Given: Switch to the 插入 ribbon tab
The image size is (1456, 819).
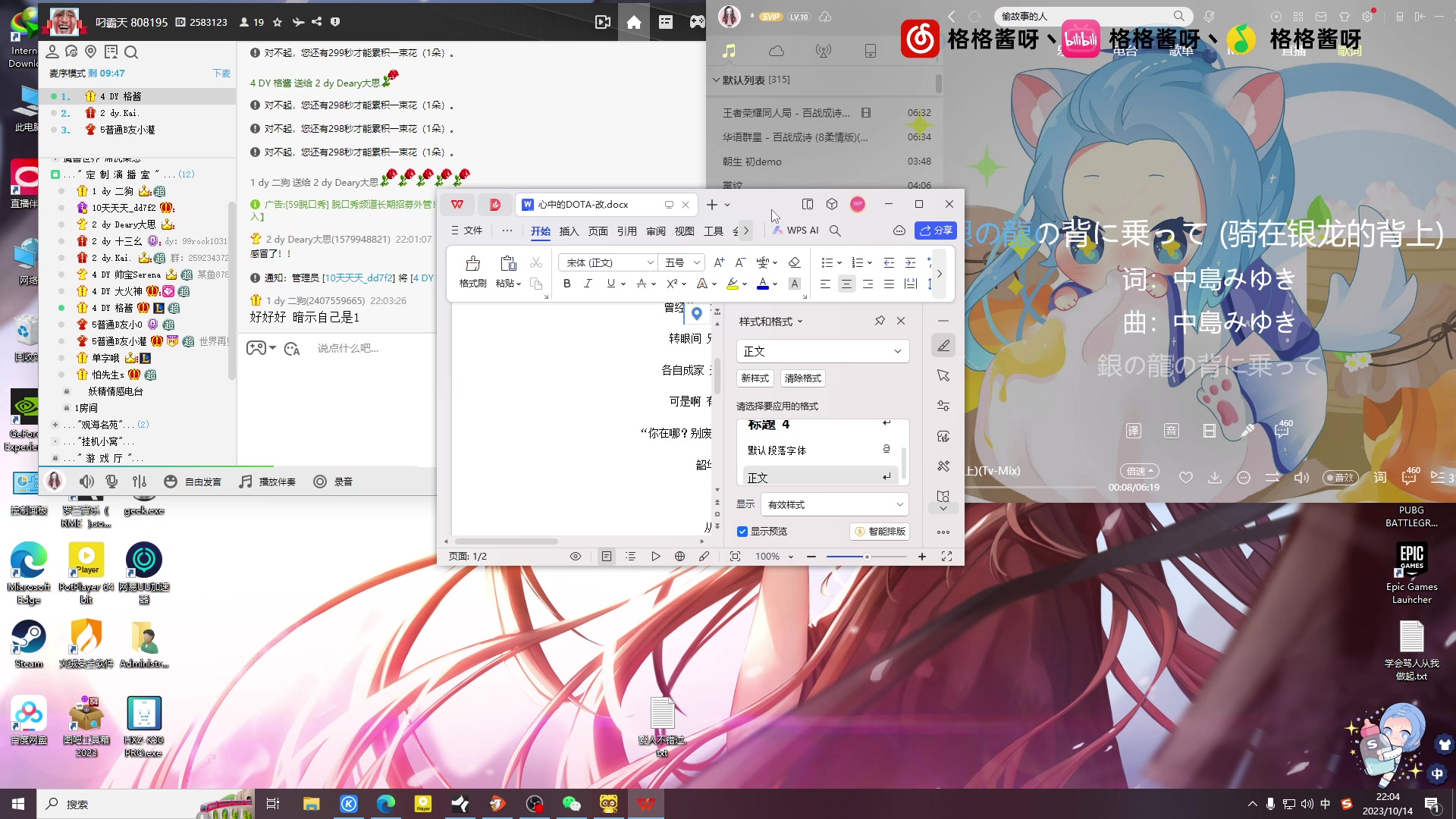Looking at the screenshot, I should coord(569,231).
